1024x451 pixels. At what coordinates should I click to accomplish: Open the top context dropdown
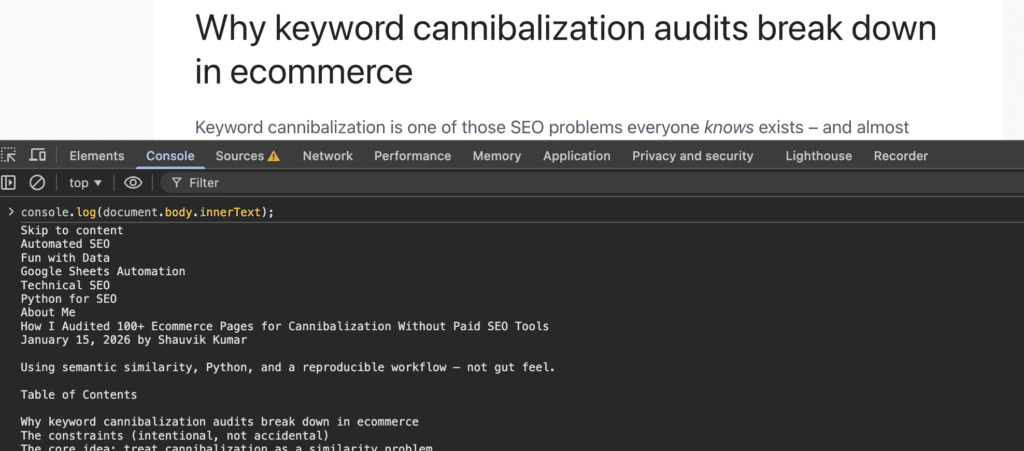(x=86, y=183)
